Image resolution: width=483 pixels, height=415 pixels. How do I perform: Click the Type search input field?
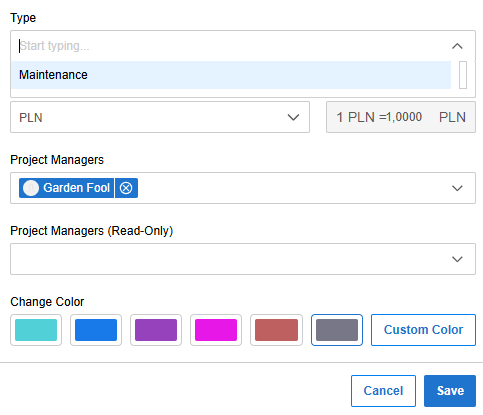[230, 46]
